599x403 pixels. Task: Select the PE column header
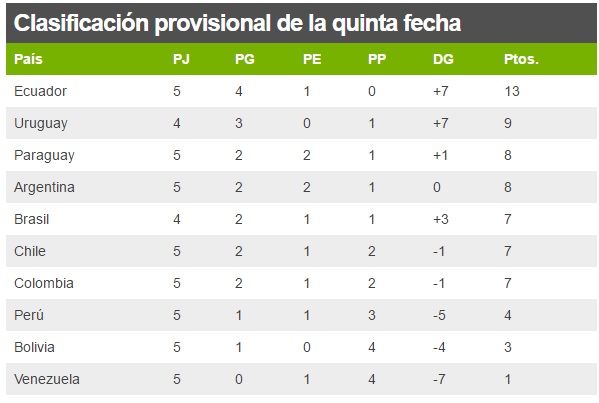[x=312, y=59]
